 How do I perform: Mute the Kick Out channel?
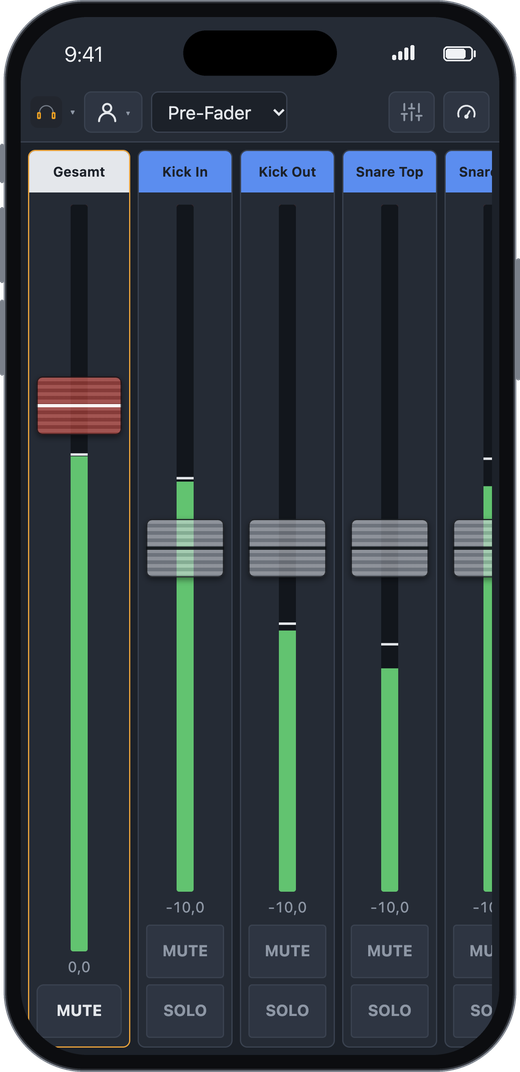(x=287, y=951)
